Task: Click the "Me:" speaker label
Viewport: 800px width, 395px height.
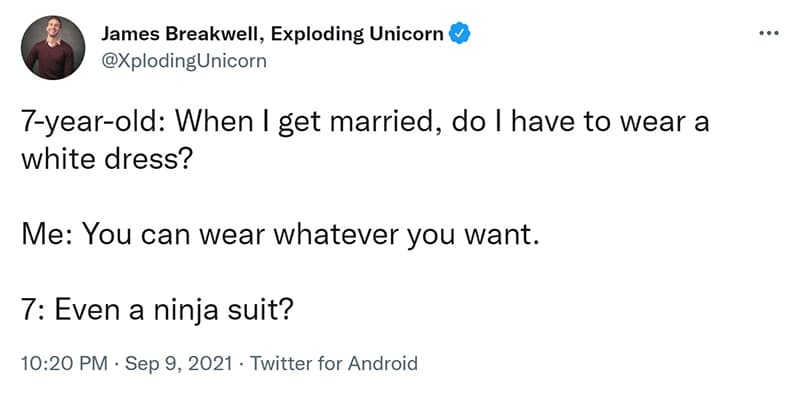Action: [47, 235]
